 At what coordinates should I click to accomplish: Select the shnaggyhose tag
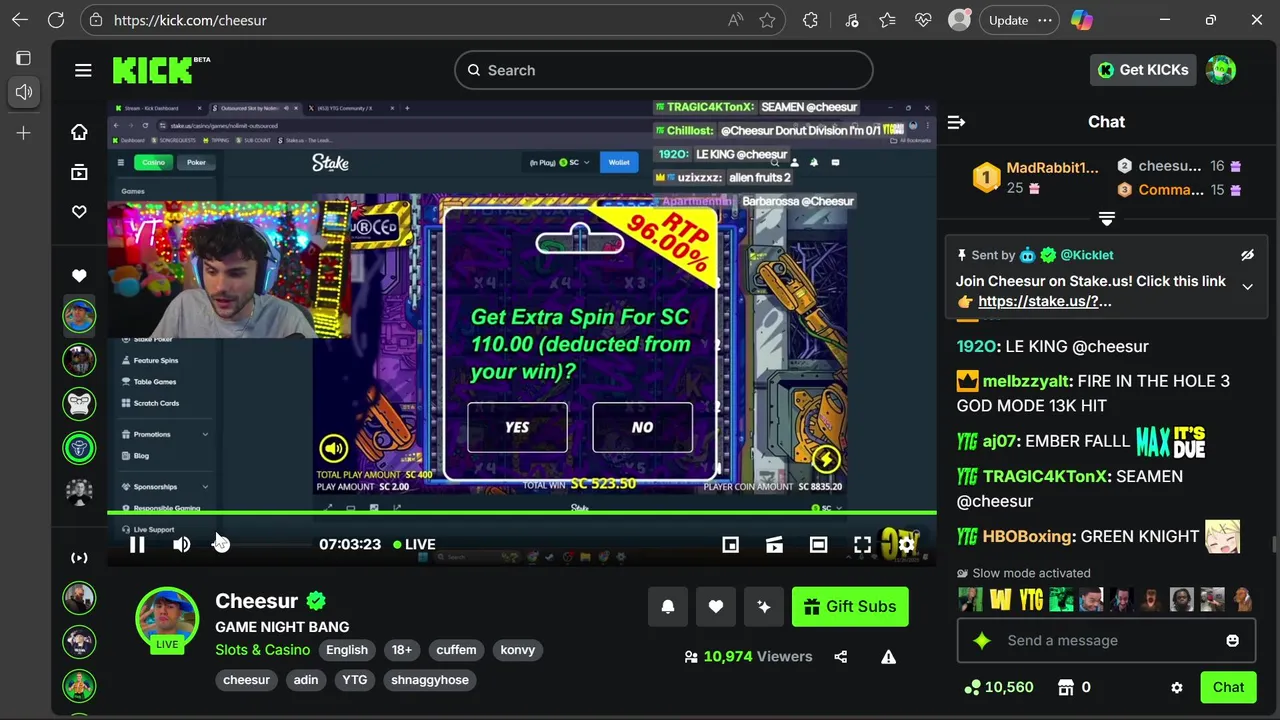(430, 680)
